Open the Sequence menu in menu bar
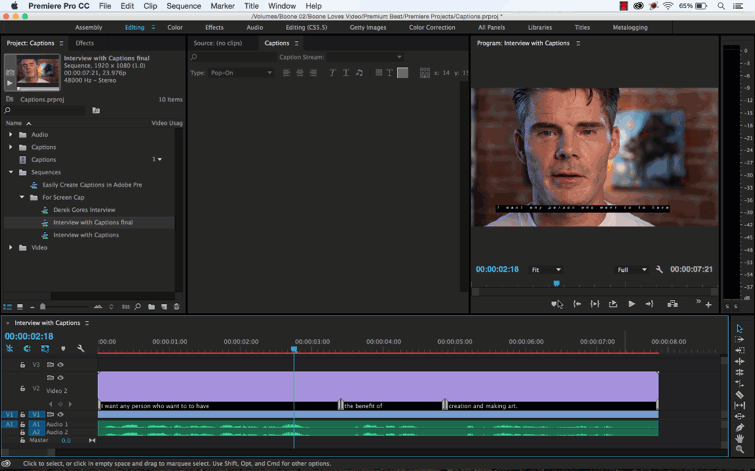 [x=183, y=6]
